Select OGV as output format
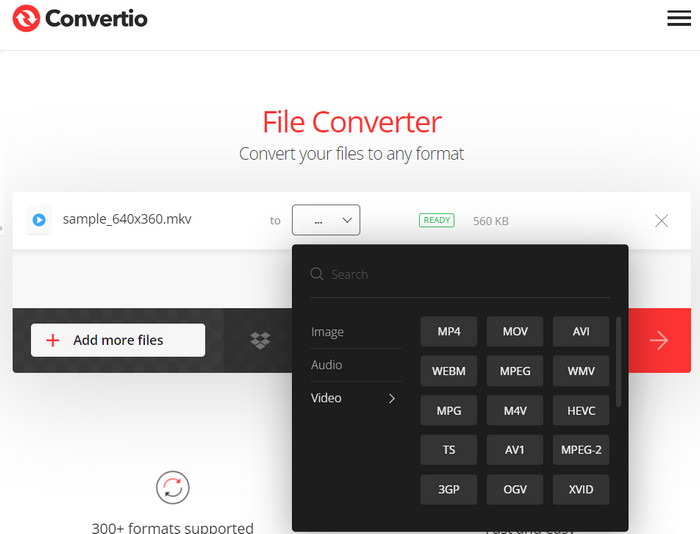700x534 pixels. 515,489
